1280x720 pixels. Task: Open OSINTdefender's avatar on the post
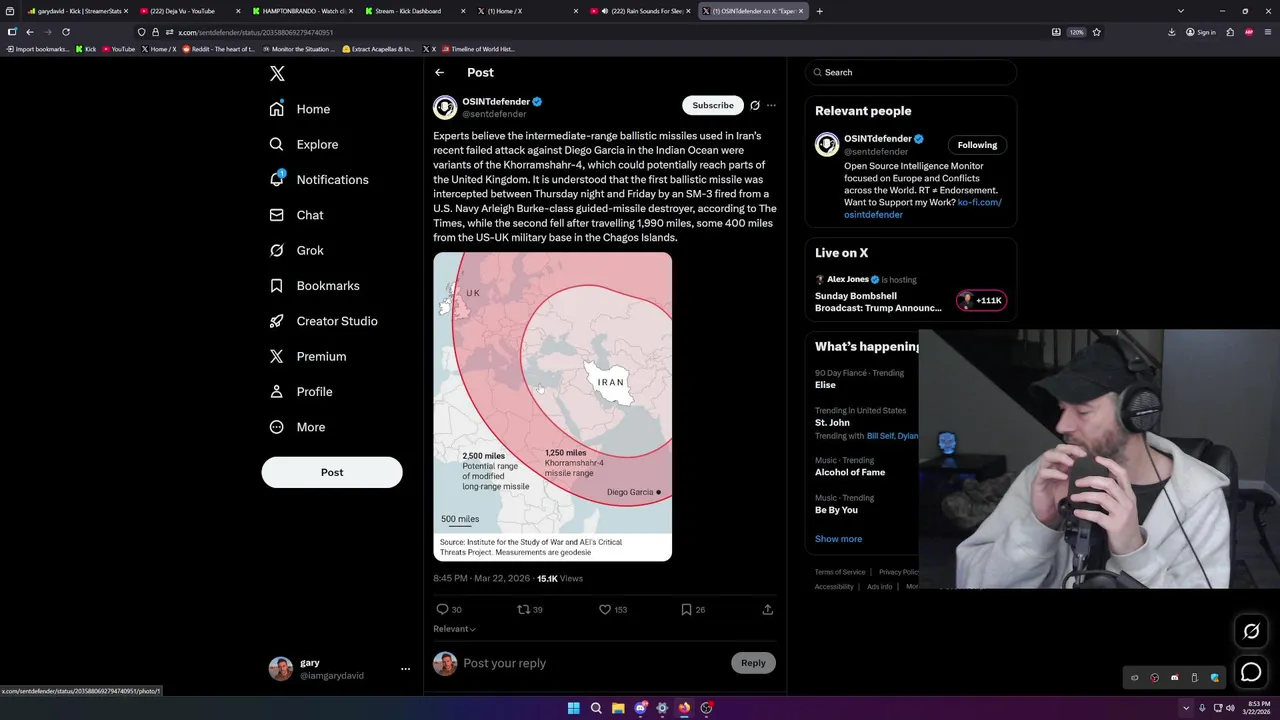(x=445, y=107)
